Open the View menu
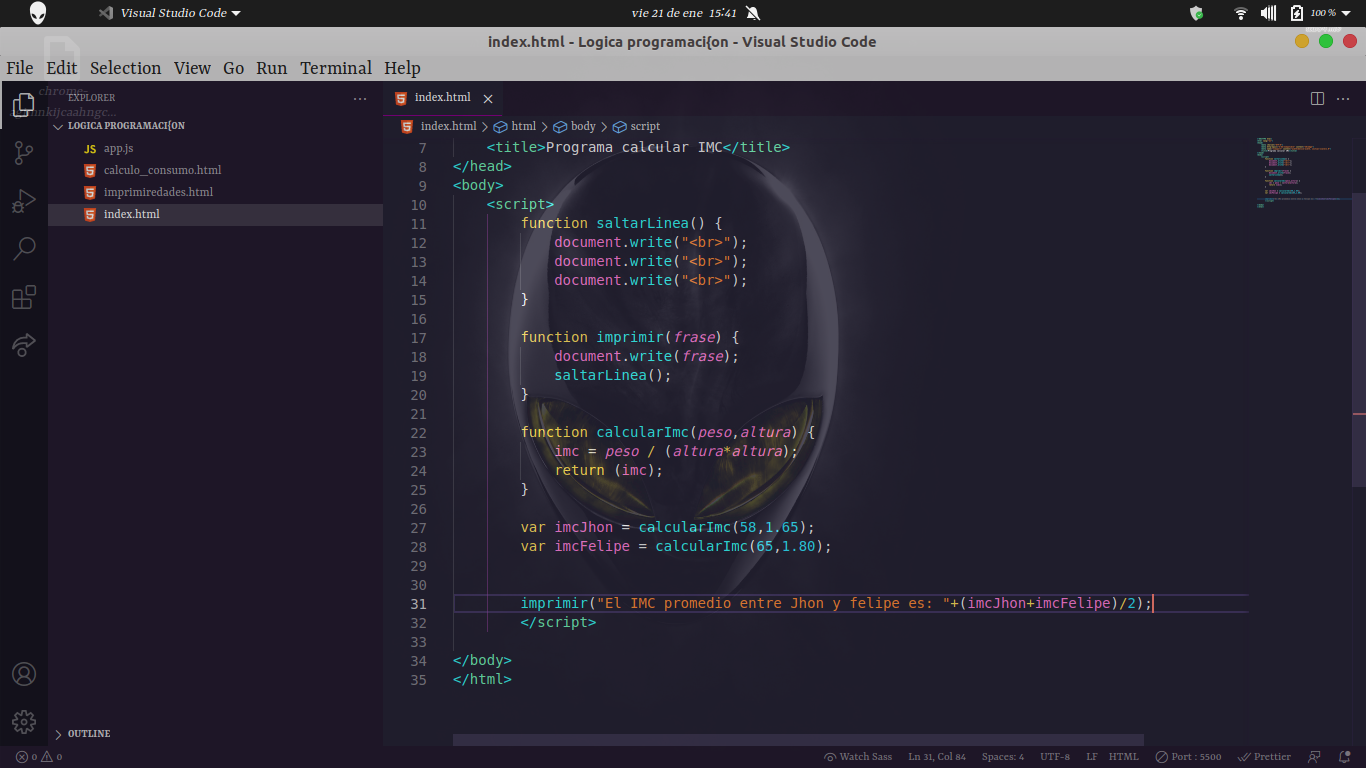Viewport: 1366px width, 768px height. click(x=192, y=68)
